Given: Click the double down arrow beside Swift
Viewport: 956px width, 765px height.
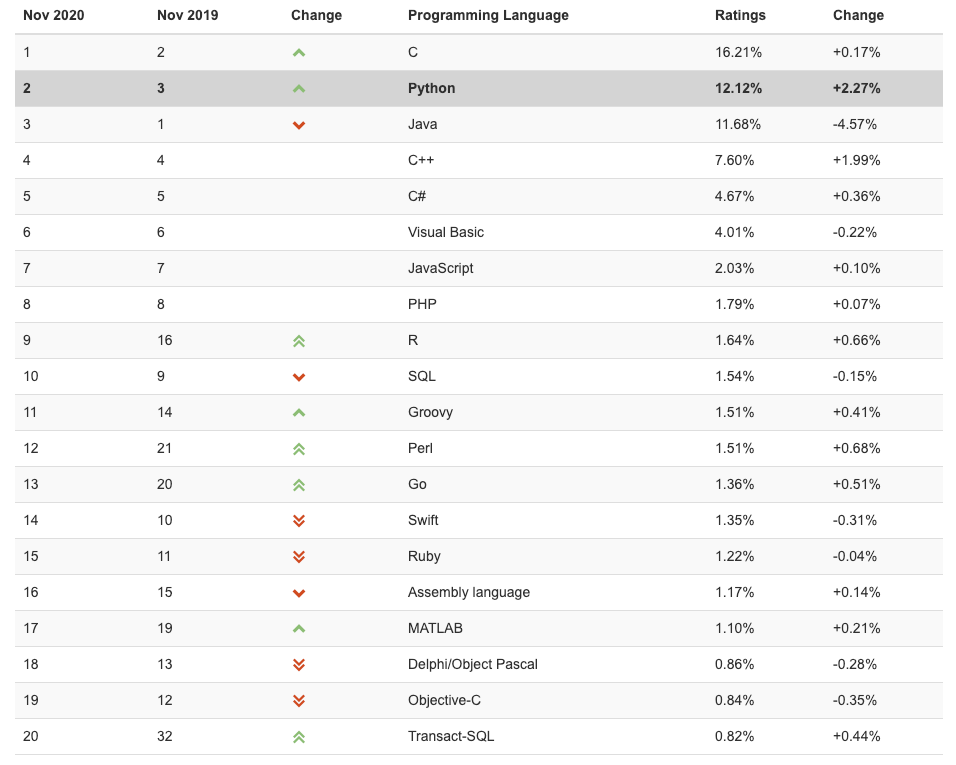Looking at the screenshot, I should click(x=298, y=521).
